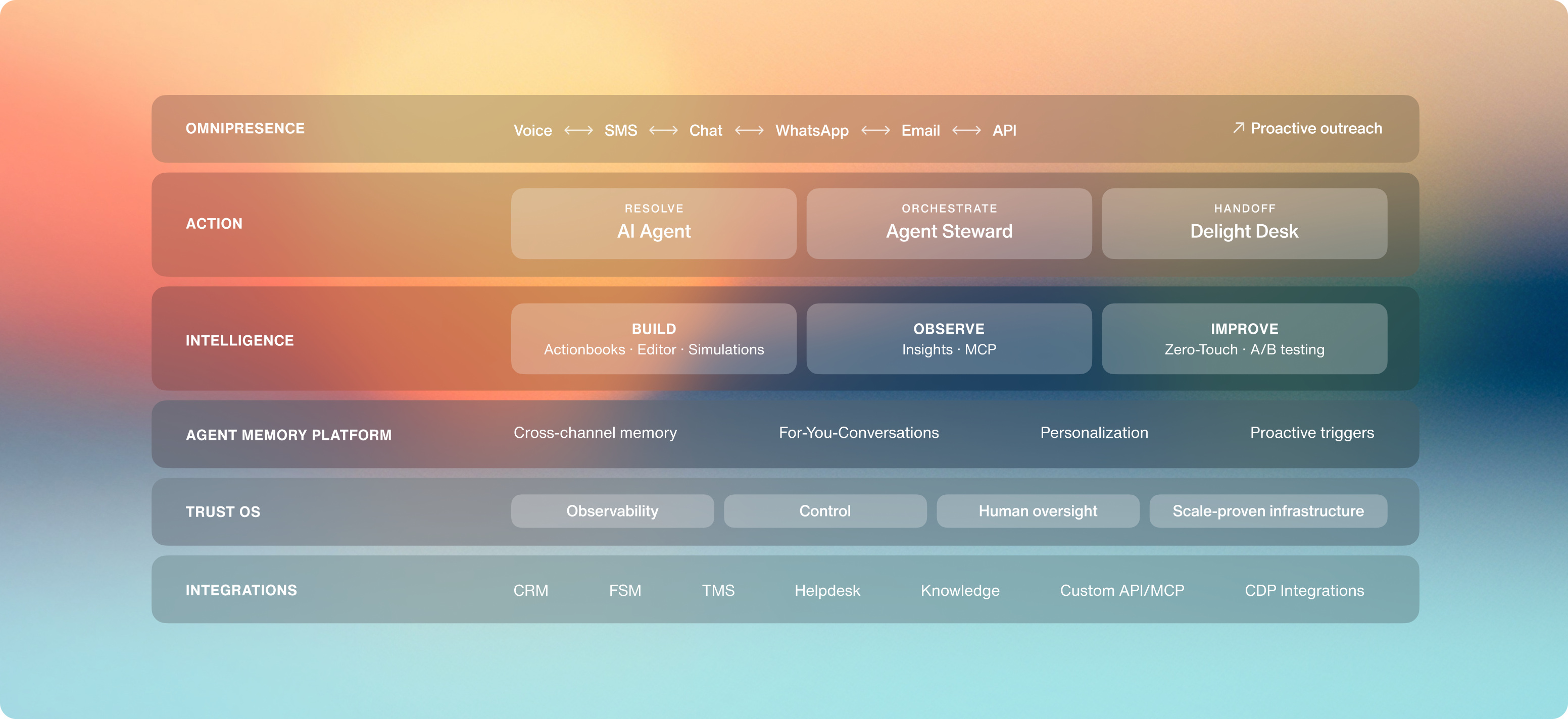Select the Build Actionbooks Editor Simulations card
The width and height of the screenshot is (1568, 719).
click(x=654, y=339)
